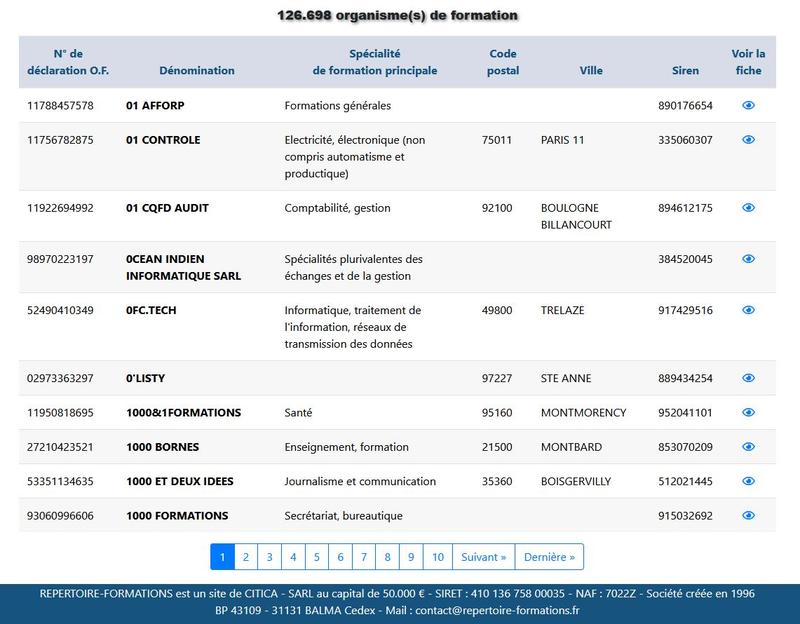Open page 8 of the listing
This screenshot has width=800, height=624.
tap(387, 557)
